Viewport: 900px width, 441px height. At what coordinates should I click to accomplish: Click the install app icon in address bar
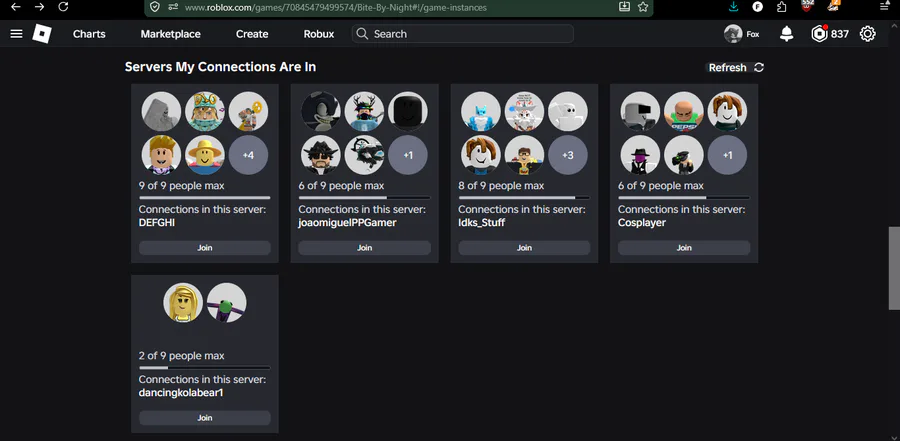coord(624,7)
